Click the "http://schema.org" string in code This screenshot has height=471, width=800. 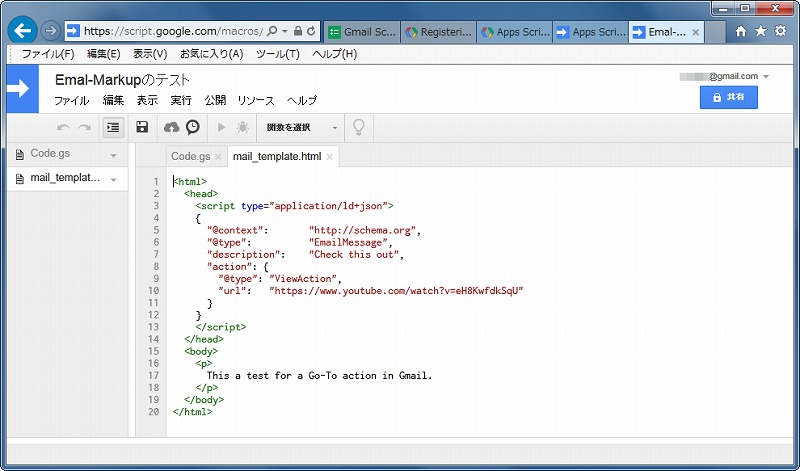pyautogui.click(x=362, y=230)
